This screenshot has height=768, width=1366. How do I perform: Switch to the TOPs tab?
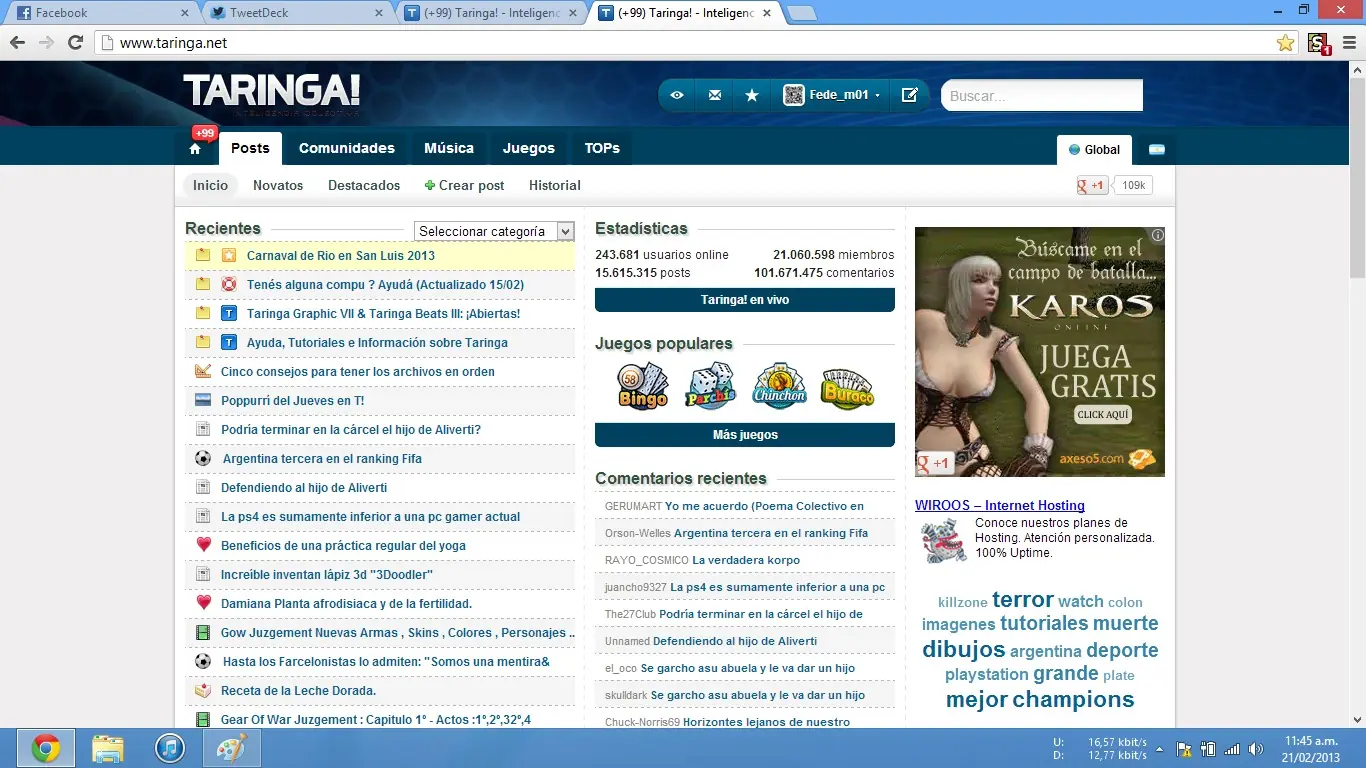pos(602,148)
